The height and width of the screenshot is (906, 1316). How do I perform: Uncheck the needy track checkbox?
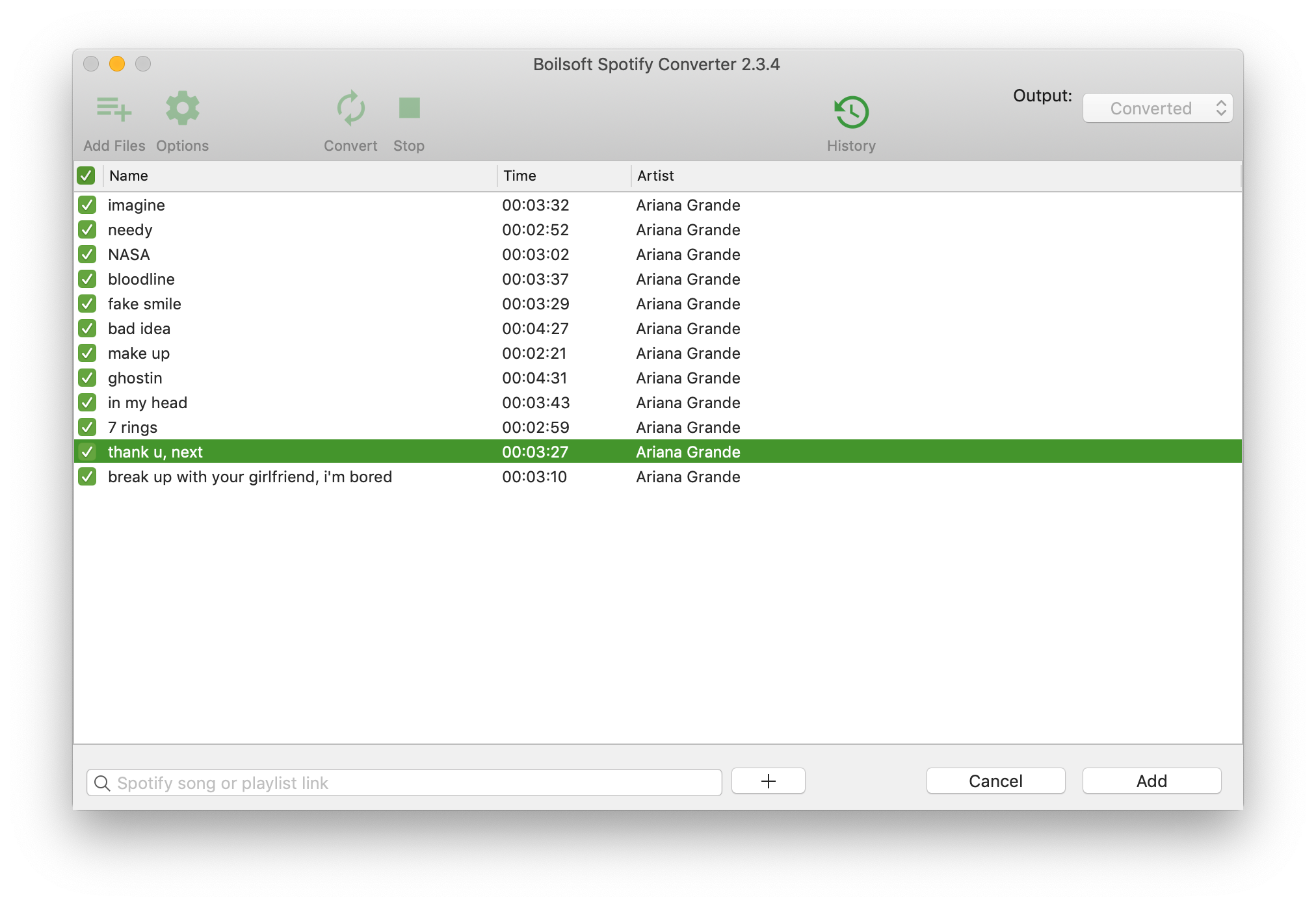87,229
